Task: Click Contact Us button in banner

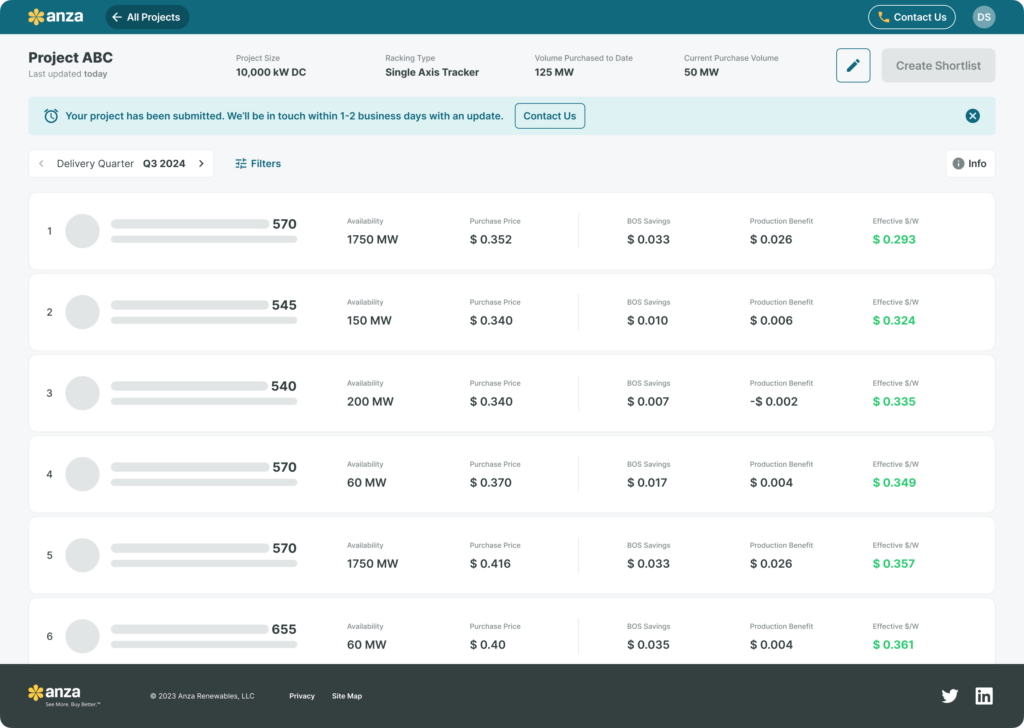Action: point(549,116)
